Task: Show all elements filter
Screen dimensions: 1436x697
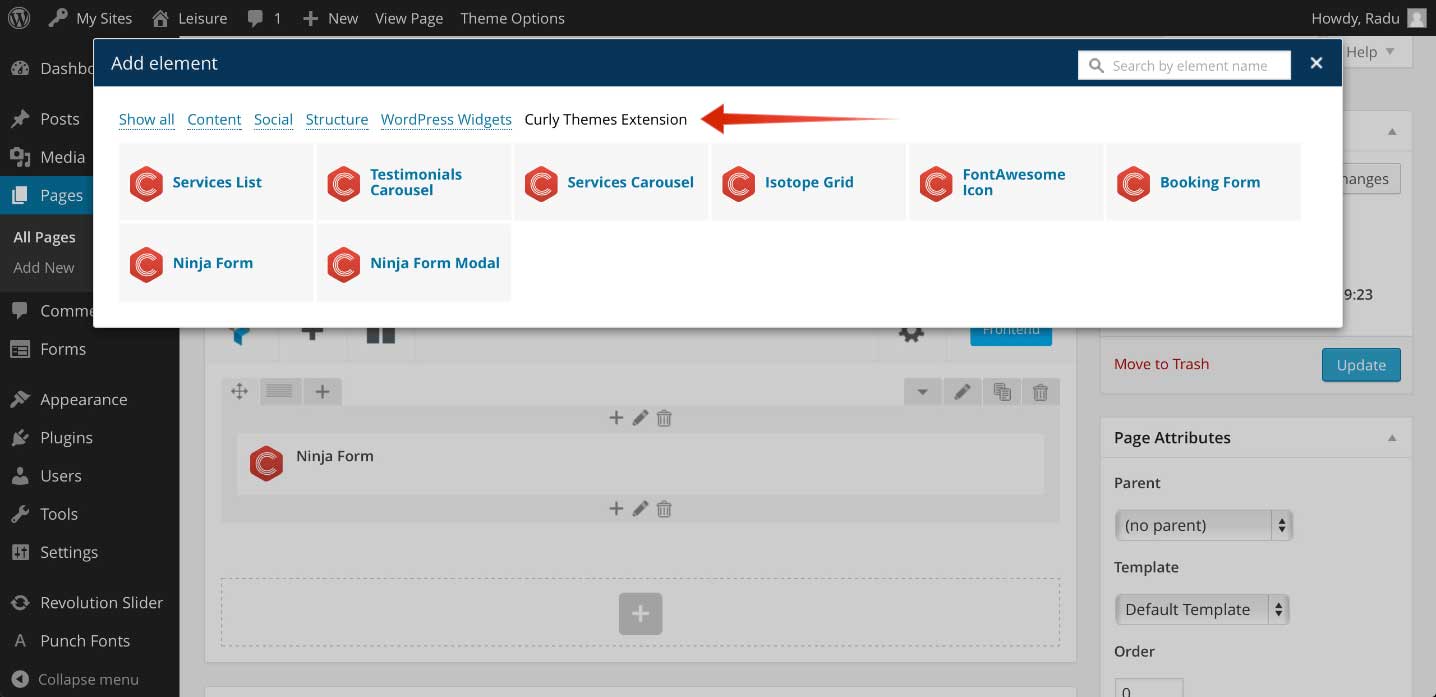Action: [x=146, y=119]
